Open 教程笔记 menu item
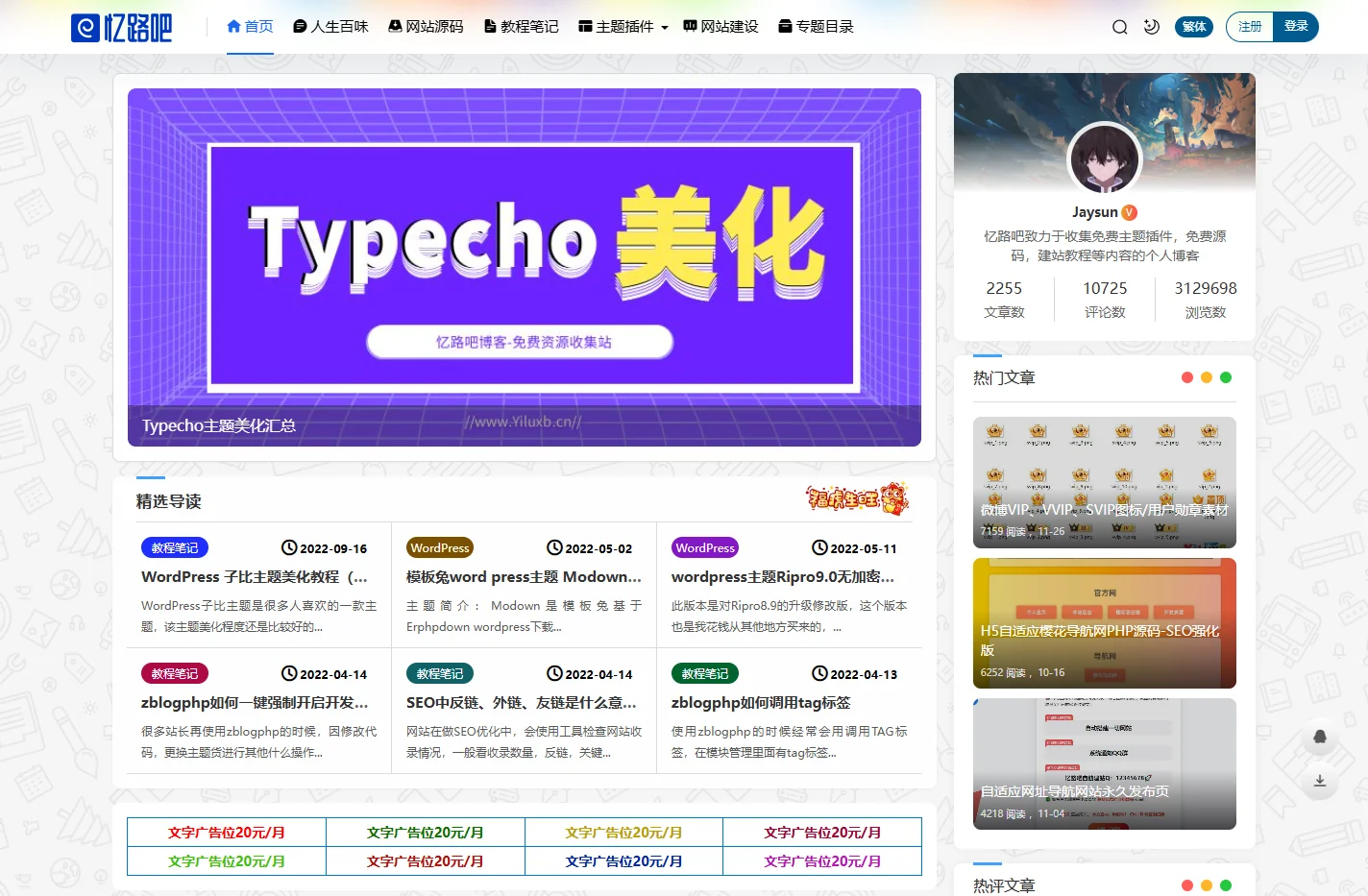This screenshot has height=896, width=1368. click(521, 27)
